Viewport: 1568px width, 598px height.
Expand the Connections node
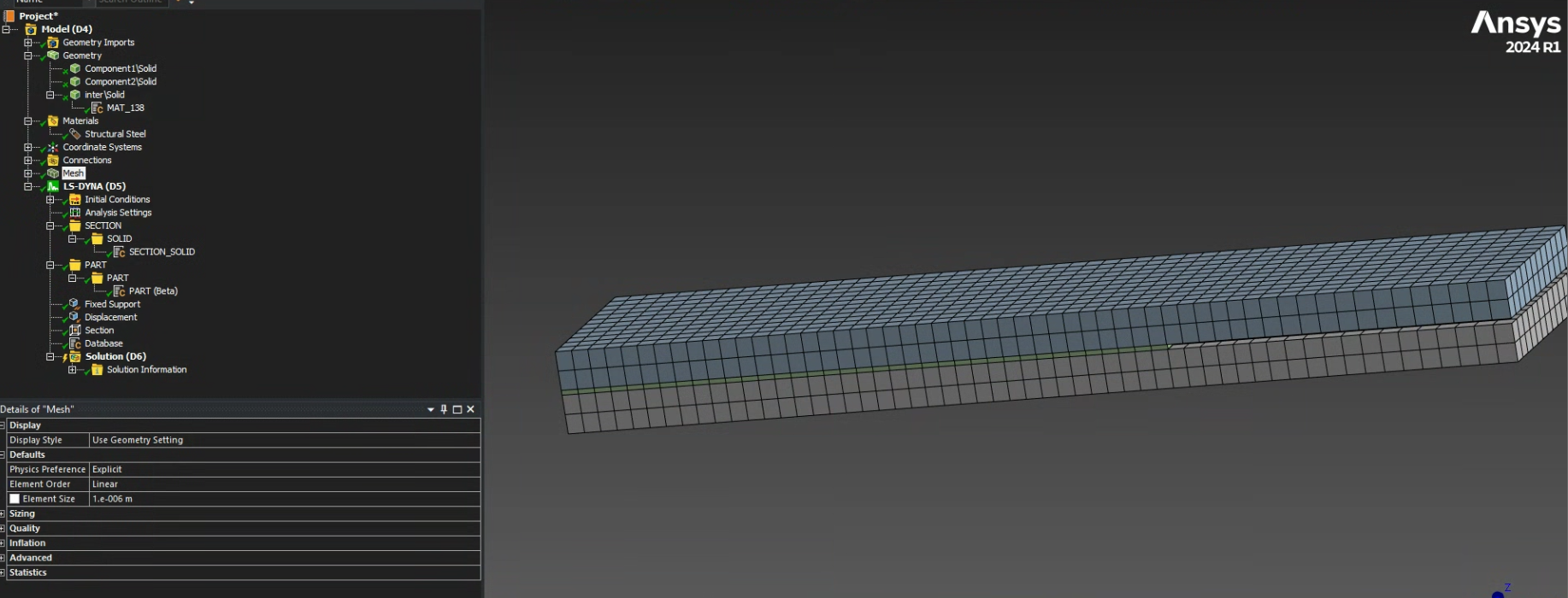(28, 160)
